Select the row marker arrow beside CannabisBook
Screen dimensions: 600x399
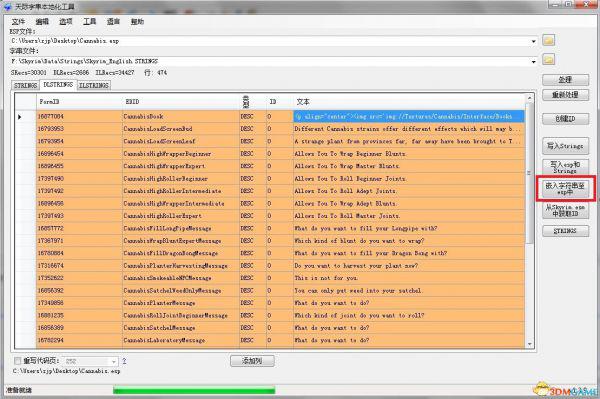click(20, 117)
